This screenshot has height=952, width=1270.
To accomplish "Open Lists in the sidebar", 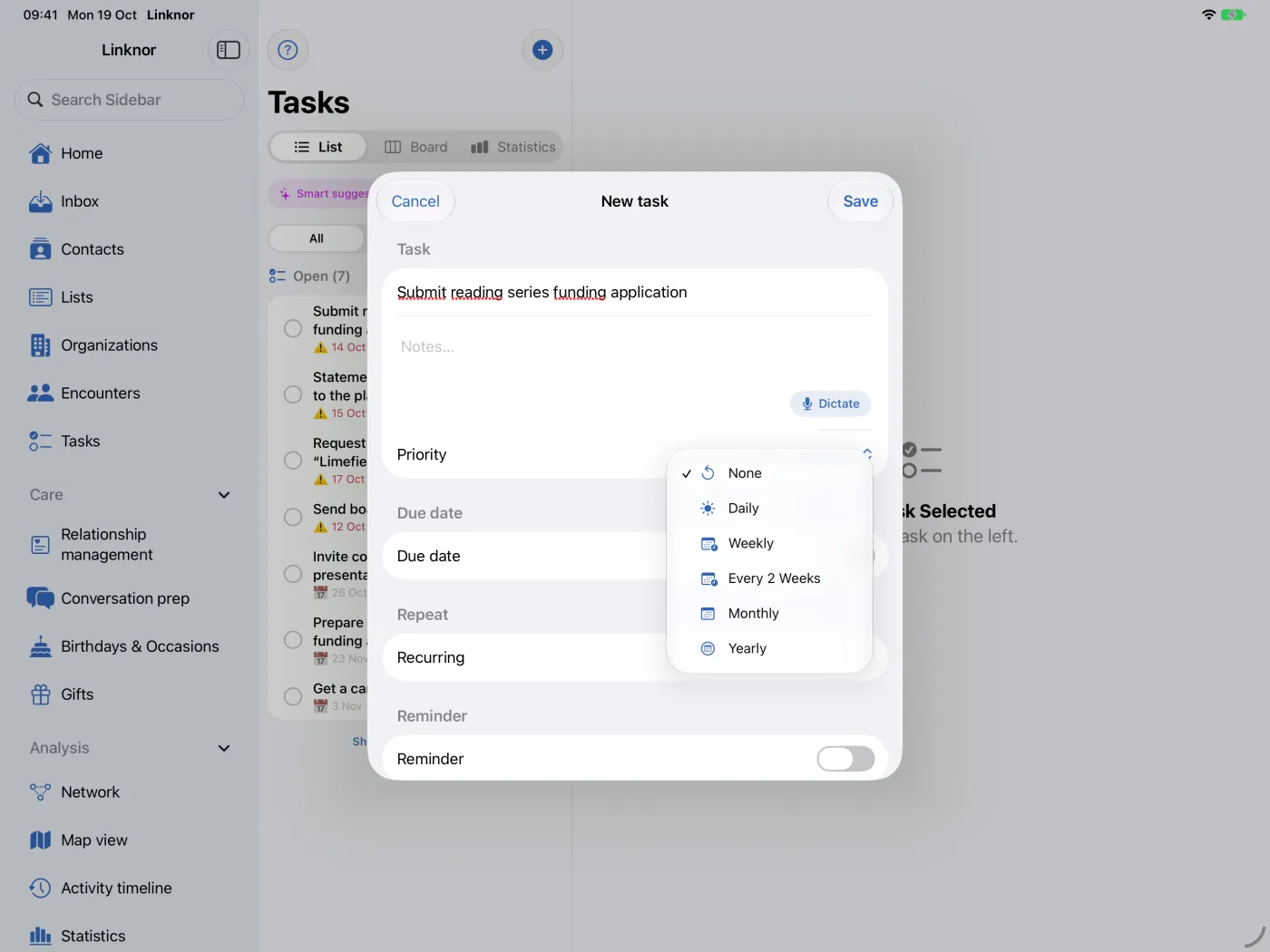I will click(129, 297).
